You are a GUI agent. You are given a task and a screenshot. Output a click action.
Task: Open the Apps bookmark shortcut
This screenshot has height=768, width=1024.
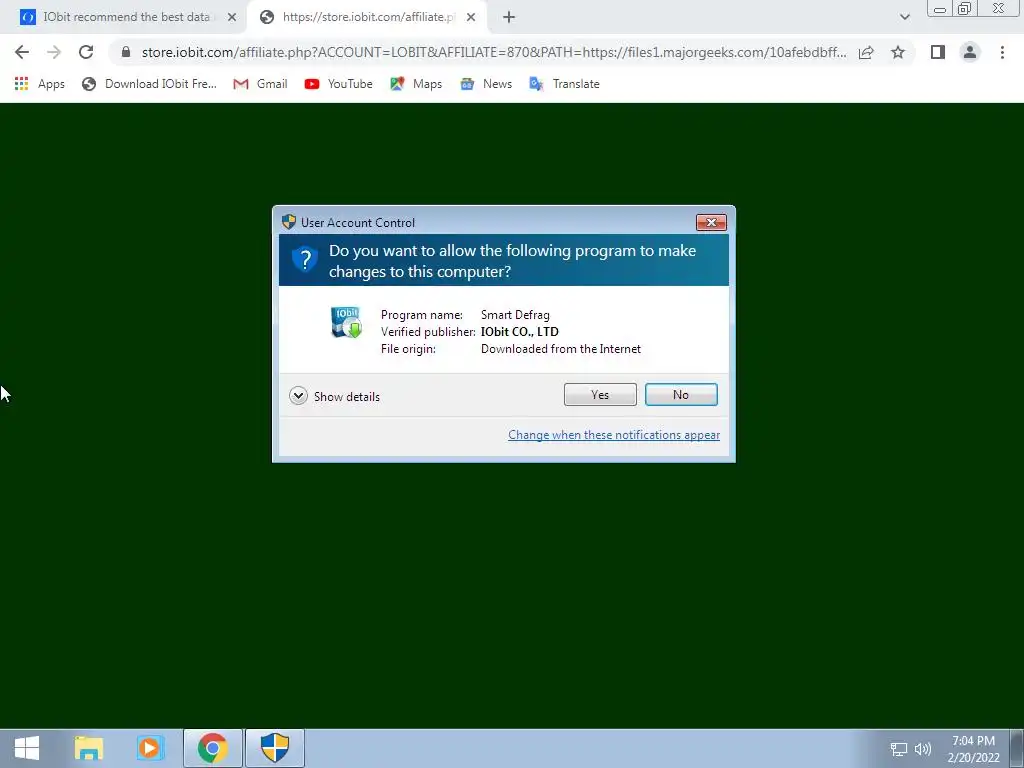[x=39, y=84]
